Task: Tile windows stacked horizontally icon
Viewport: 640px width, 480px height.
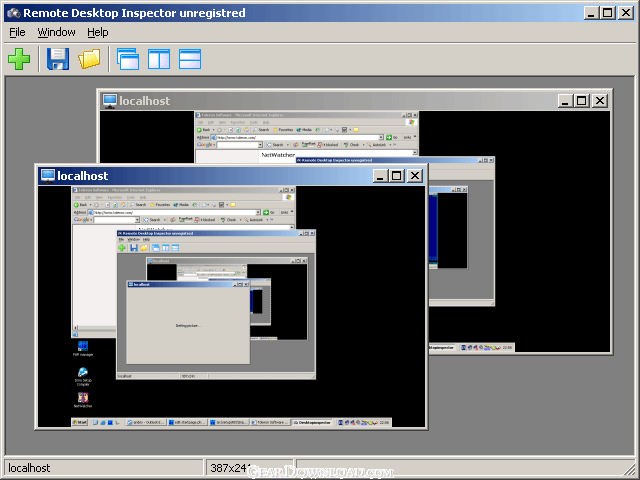Action: 190,59
